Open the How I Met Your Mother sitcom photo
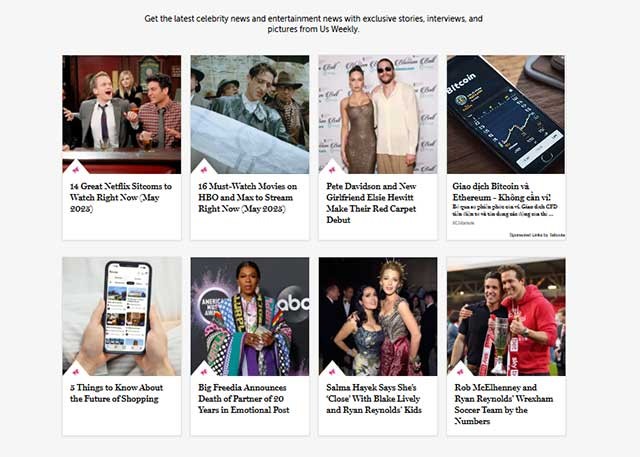Screen dimensions: 640x457 [122, 115]
